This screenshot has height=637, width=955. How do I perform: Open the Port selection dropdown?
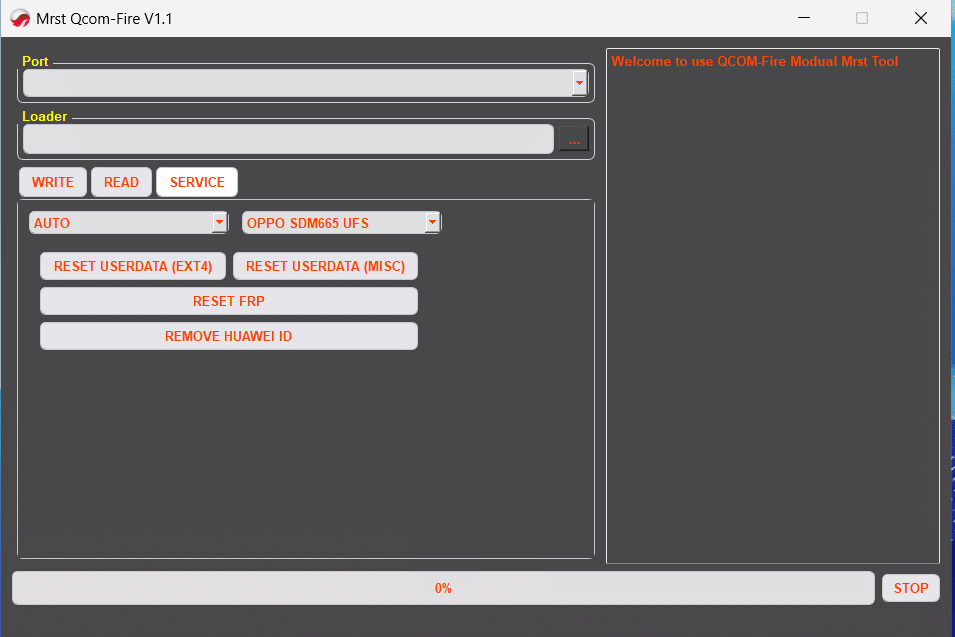(x=579, y=83)
